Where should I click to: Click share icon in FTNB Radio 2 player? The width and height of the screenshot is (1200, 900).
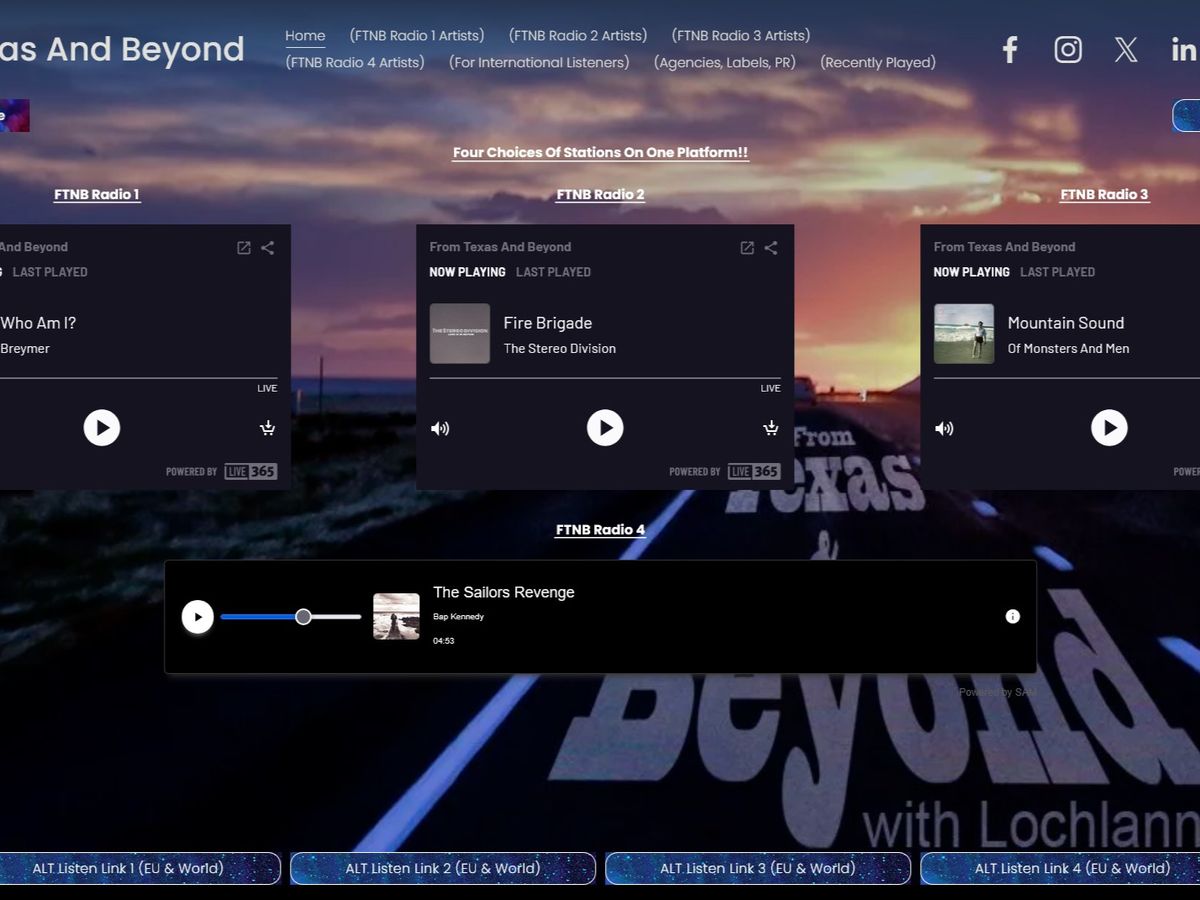click(771, 248)
